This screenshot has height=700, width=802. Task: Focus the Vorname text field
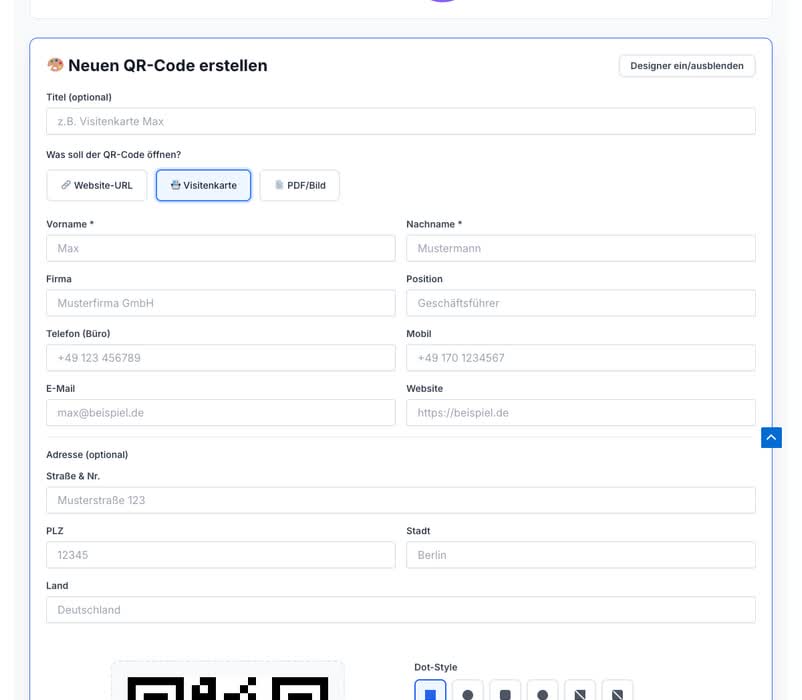pyautogui.click(x=220, y=248)
